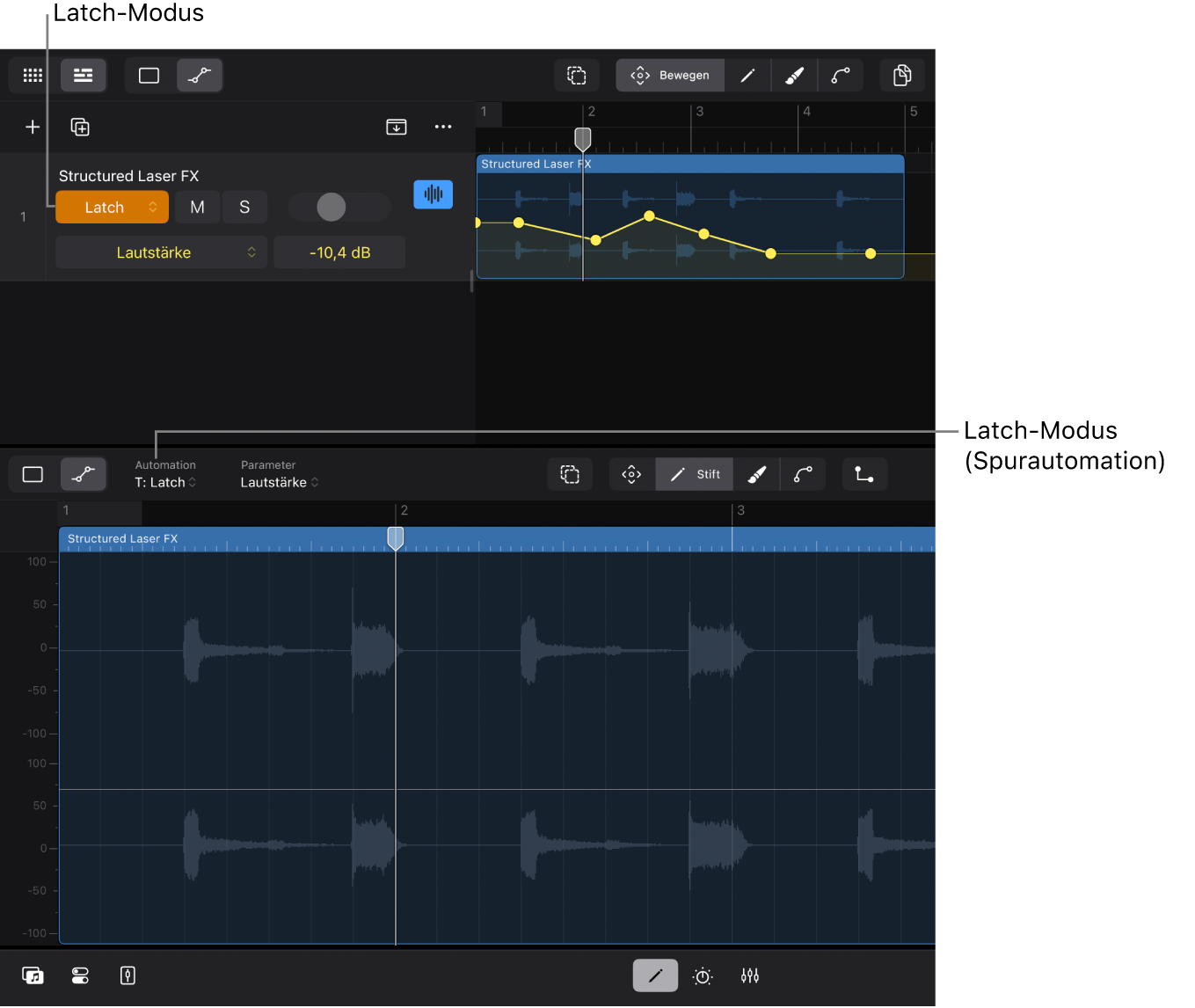Open the orange Latch automation mode dropdown
The image size is (1195, 1008).
(x=112, y=208)
